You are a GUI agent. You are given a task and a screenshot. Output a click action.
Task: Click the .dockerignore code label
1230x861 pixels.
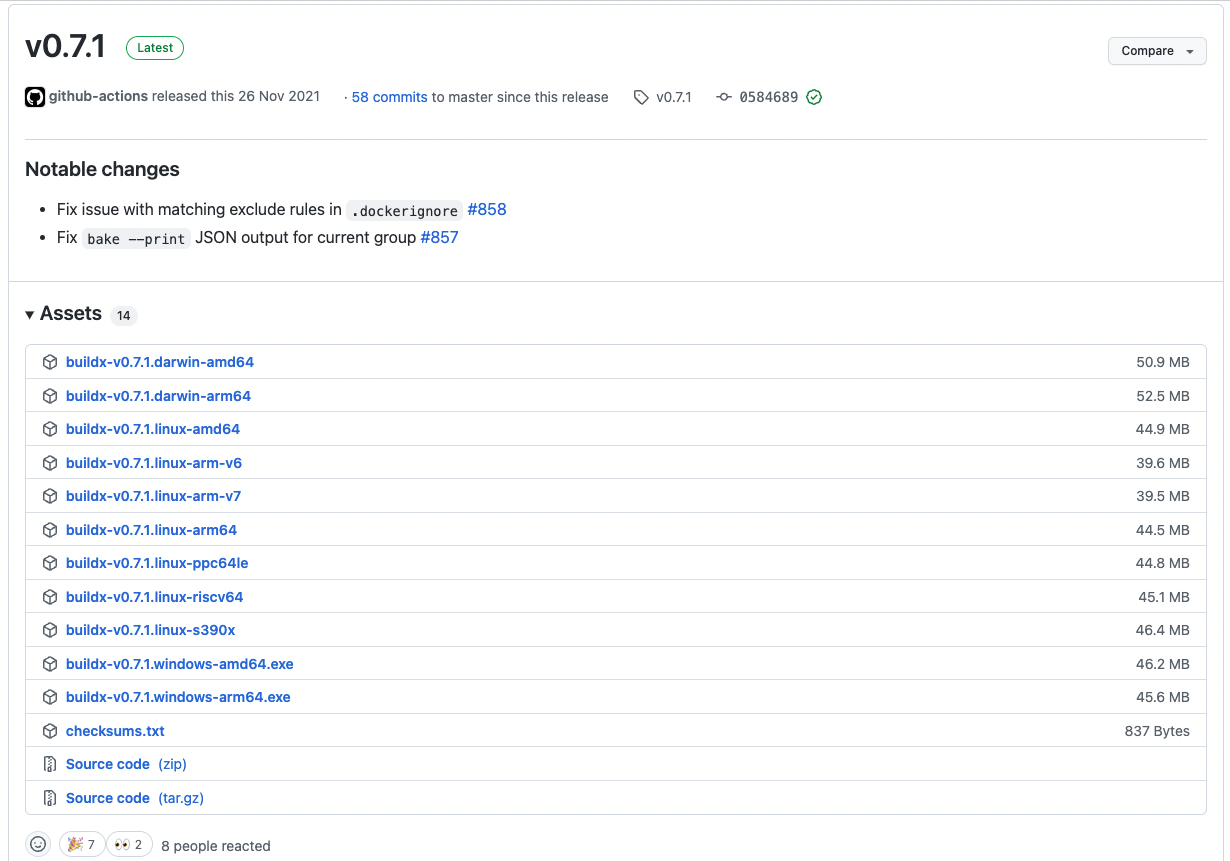(404, 211)
